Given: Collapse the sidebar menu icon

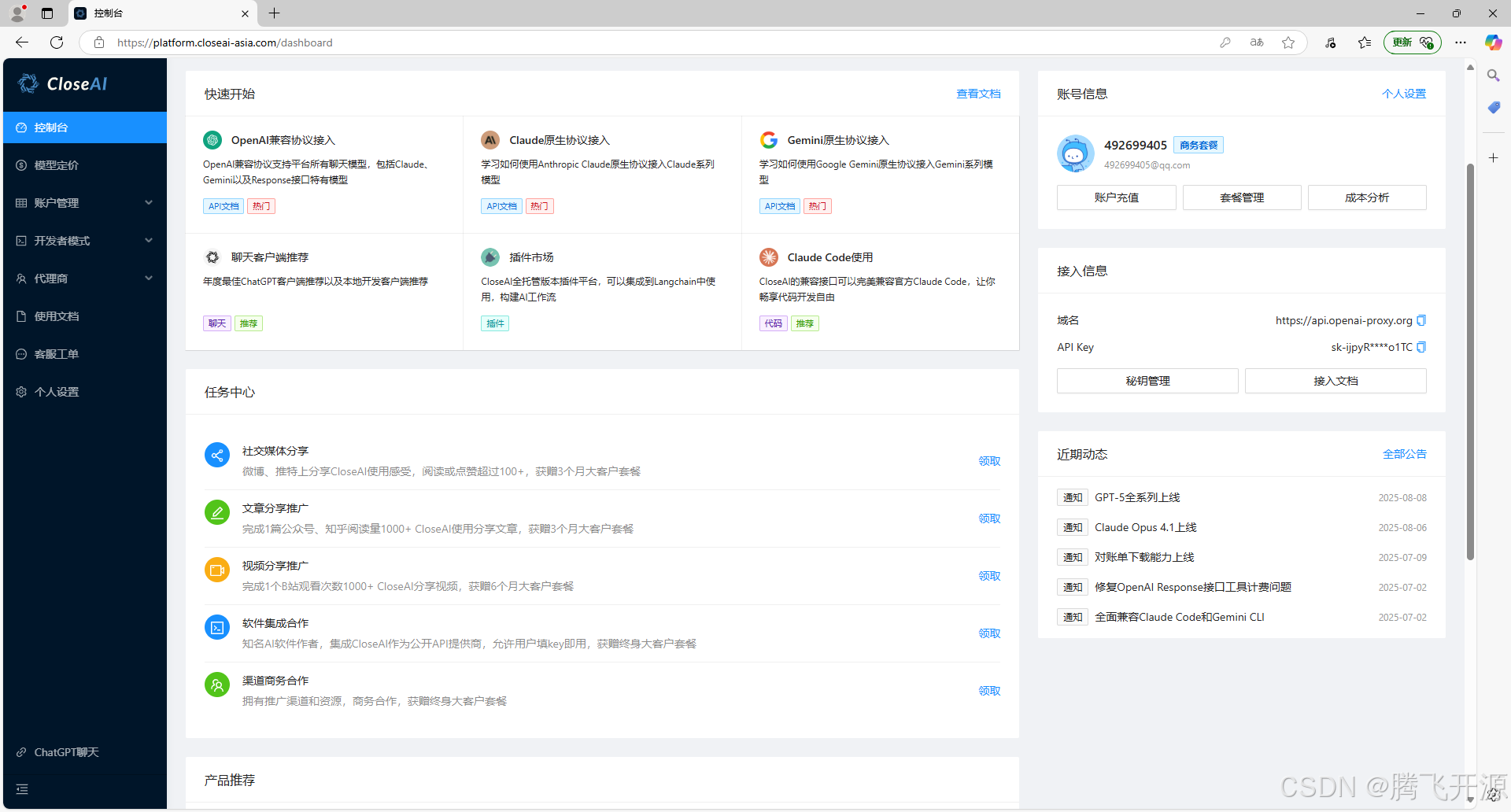Looking at the screenshot, I should tap(22, 789).
